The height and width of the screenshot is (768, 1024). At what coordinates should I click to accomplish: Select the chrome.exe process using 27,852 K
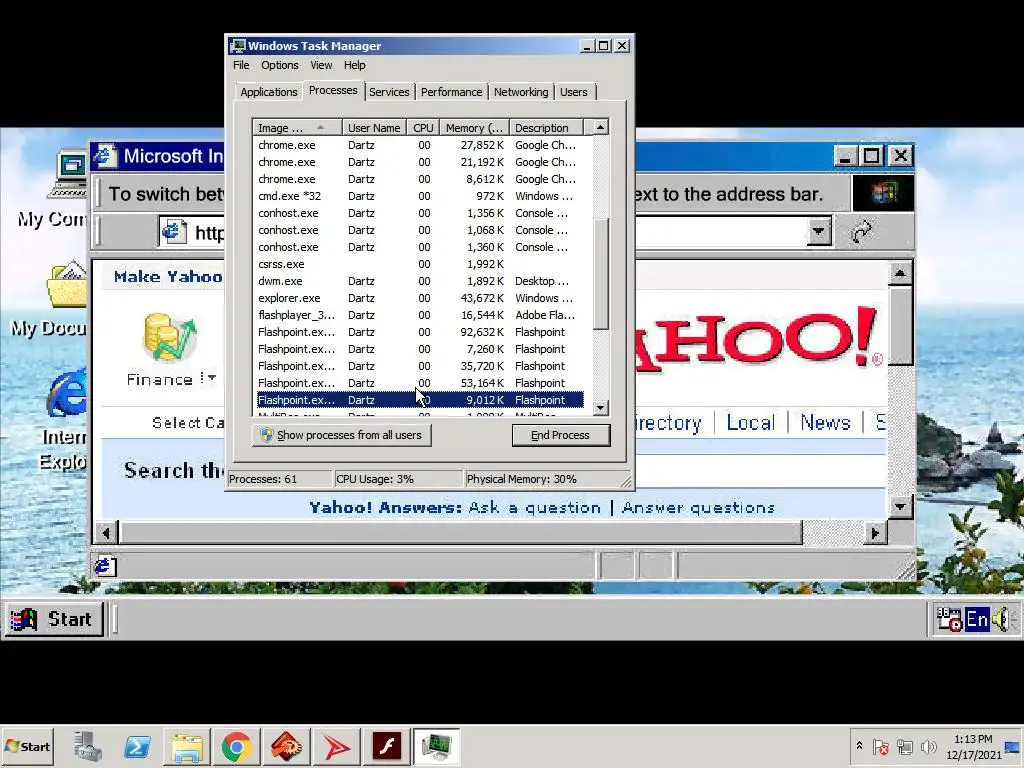click(420, 145)
